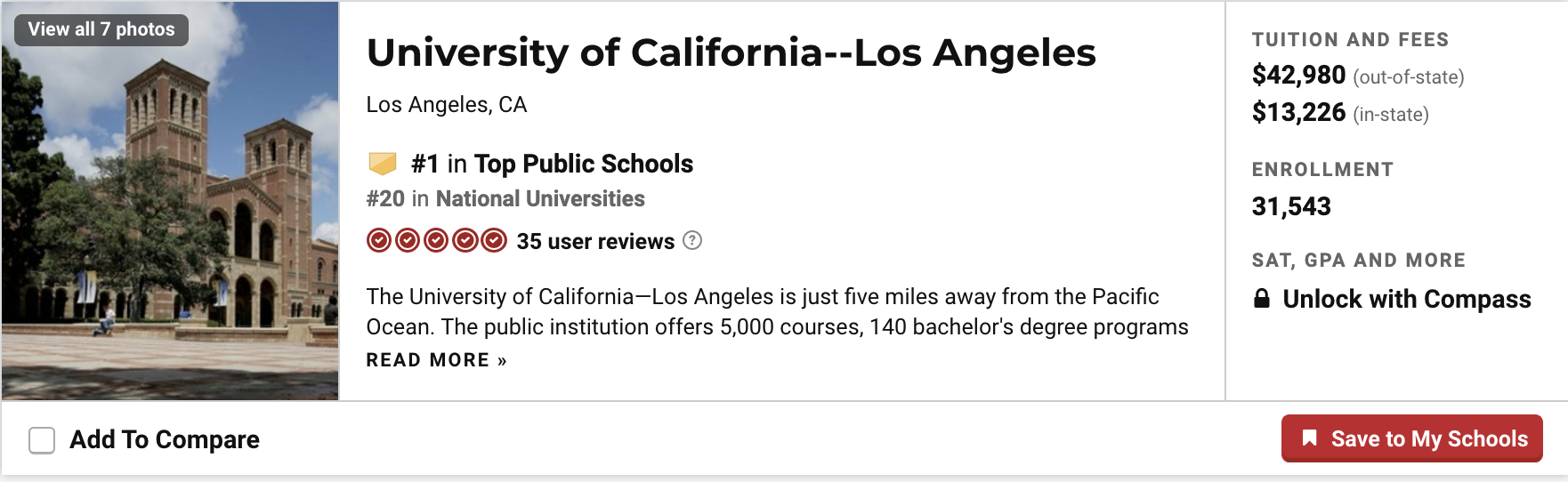This screenshot has width=1568, height=482.
Task: Click the fifth red rating circle icon
Action: (x=494, y=241)
